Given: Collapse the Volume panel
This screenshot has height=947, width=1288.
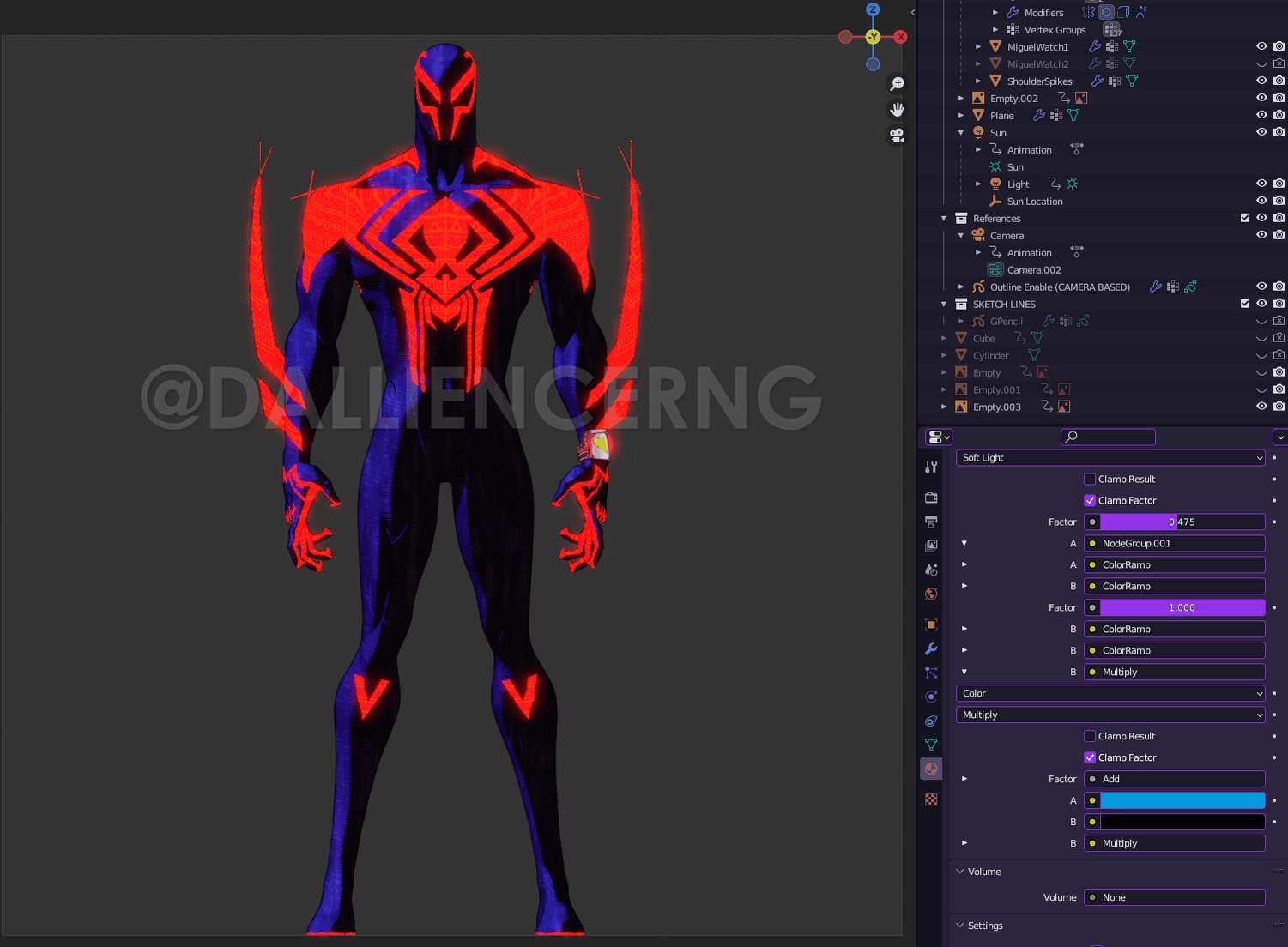Looking at the screenshot, I should click(960, 872).
